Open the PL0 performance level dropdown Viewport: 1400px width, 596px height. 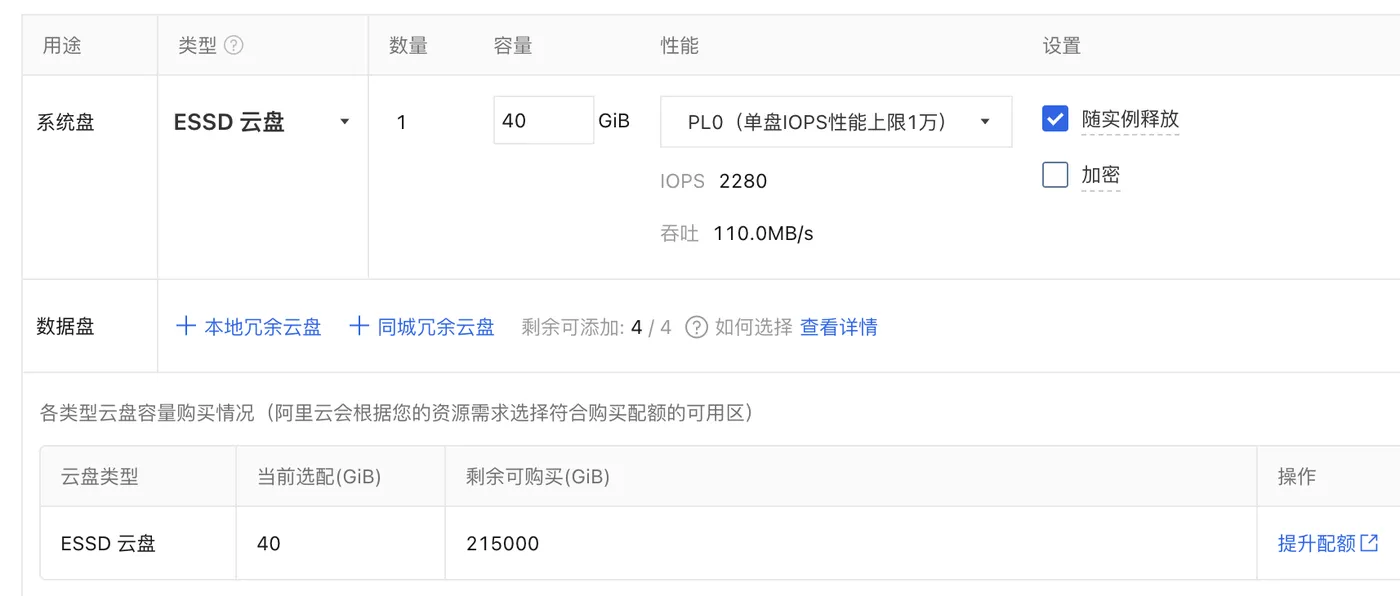tap(836, 122)
